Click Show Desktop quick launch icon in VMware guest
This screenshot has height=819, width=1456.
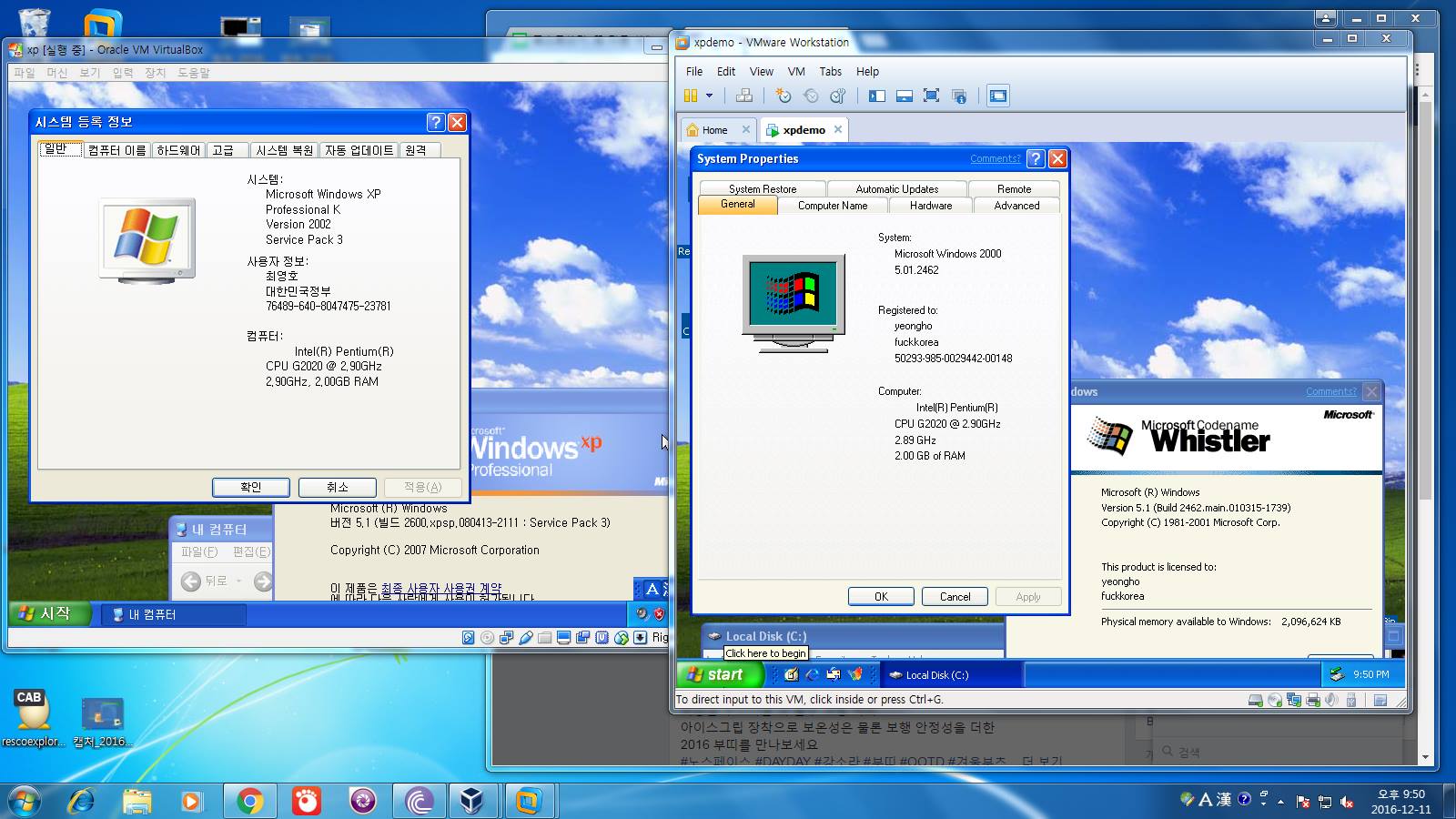[x=791, y=674]
